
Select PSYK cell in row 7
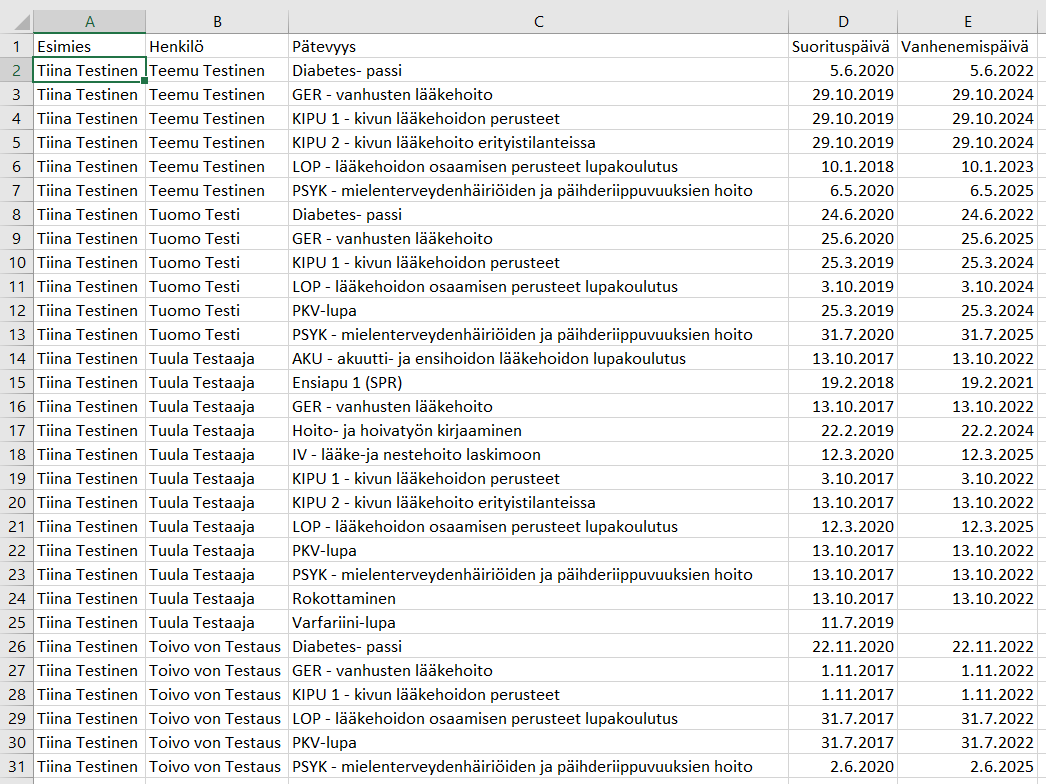point(538,190)
